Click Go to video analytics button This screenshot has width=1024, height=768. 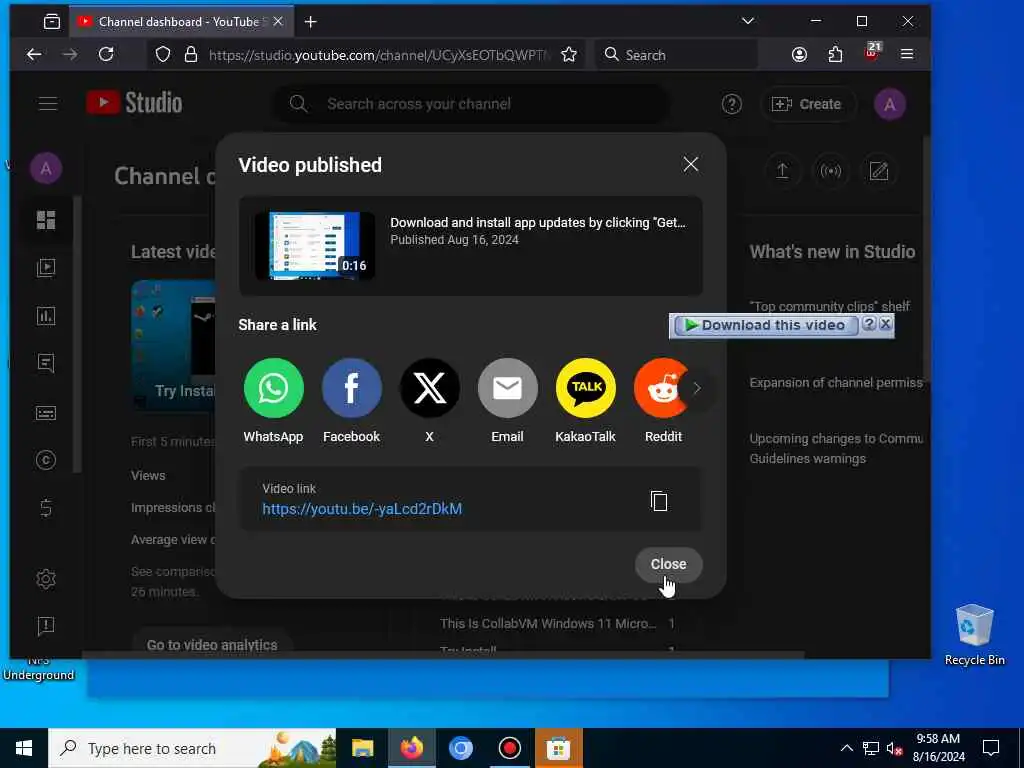pos(212,645)
